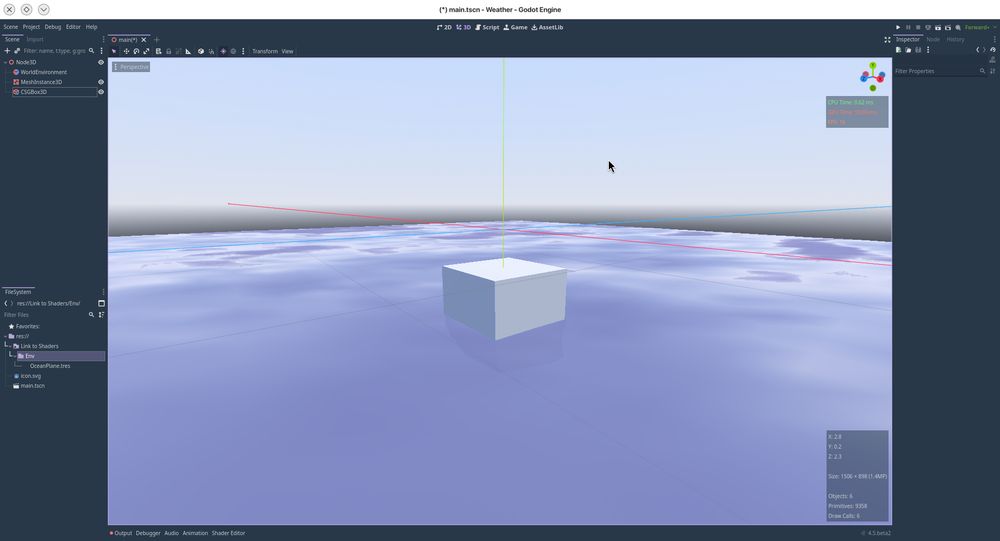The width and height of the screenshot is (1000, 541).
Task: Toggle the preview environment
Action: (x=233, y=51)
